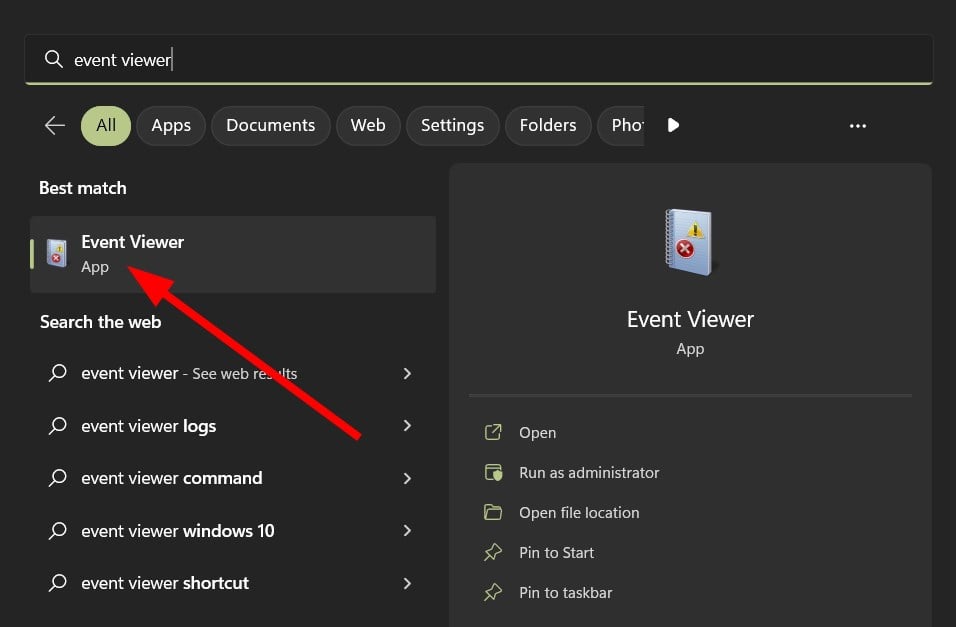This screenshot has width=956, height=627.
Task: Click the Run as administrator shield icon
Action: pos(493,472)
